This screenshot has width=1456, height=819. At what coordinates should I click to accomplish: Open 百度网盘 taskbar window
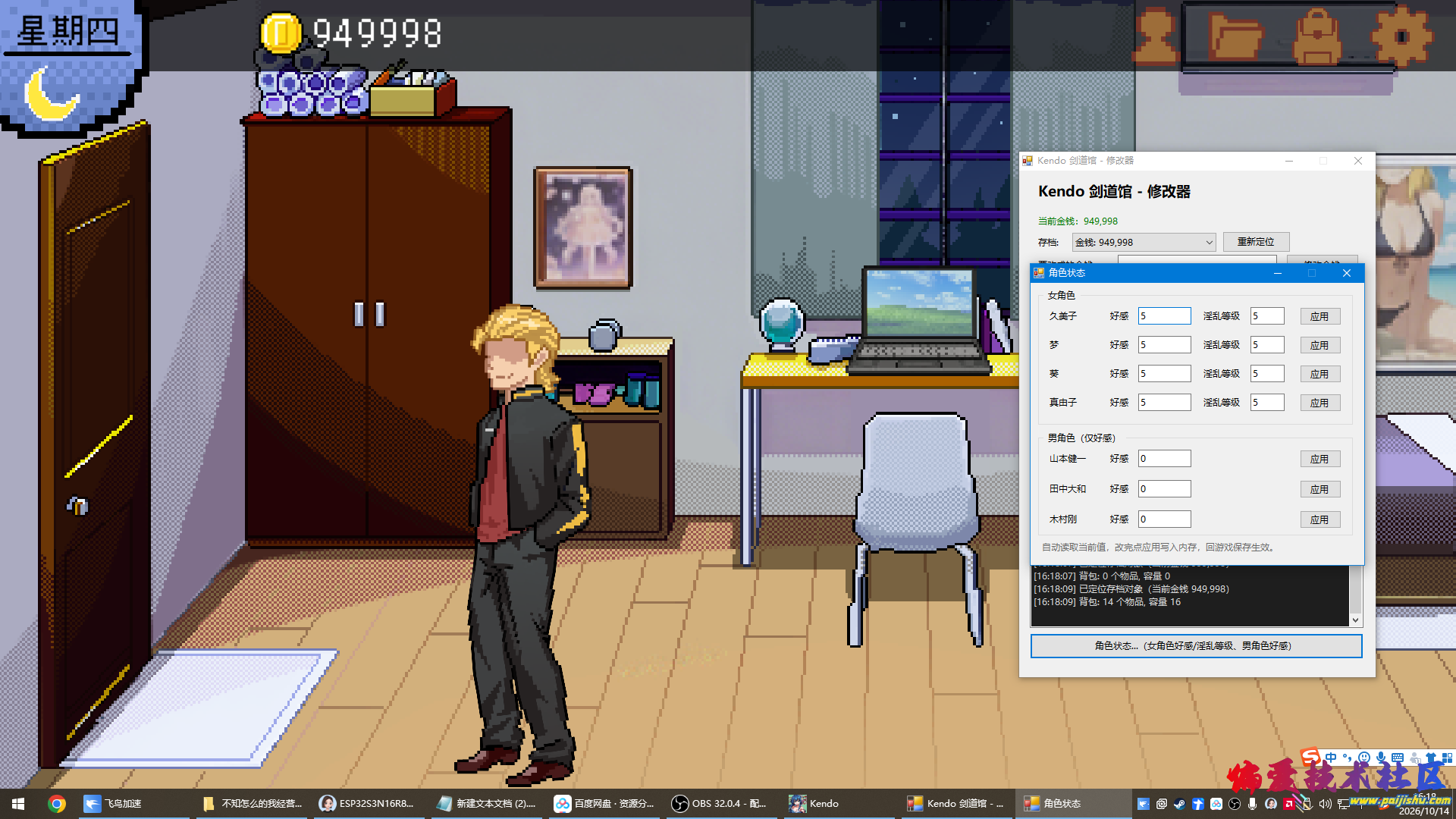pos(605,804)
